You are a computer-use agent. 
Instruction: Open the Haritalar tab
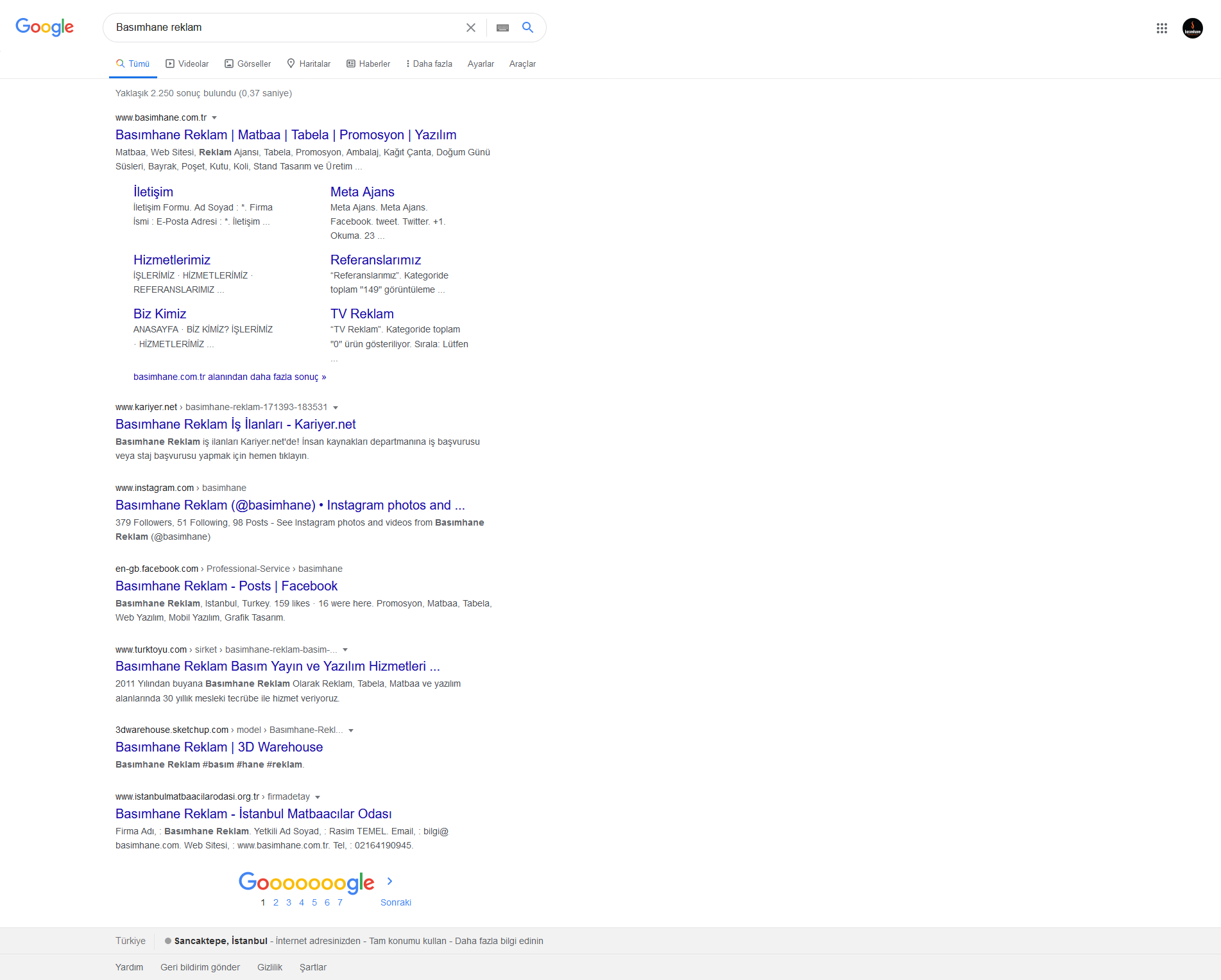[x=309, y=64]
